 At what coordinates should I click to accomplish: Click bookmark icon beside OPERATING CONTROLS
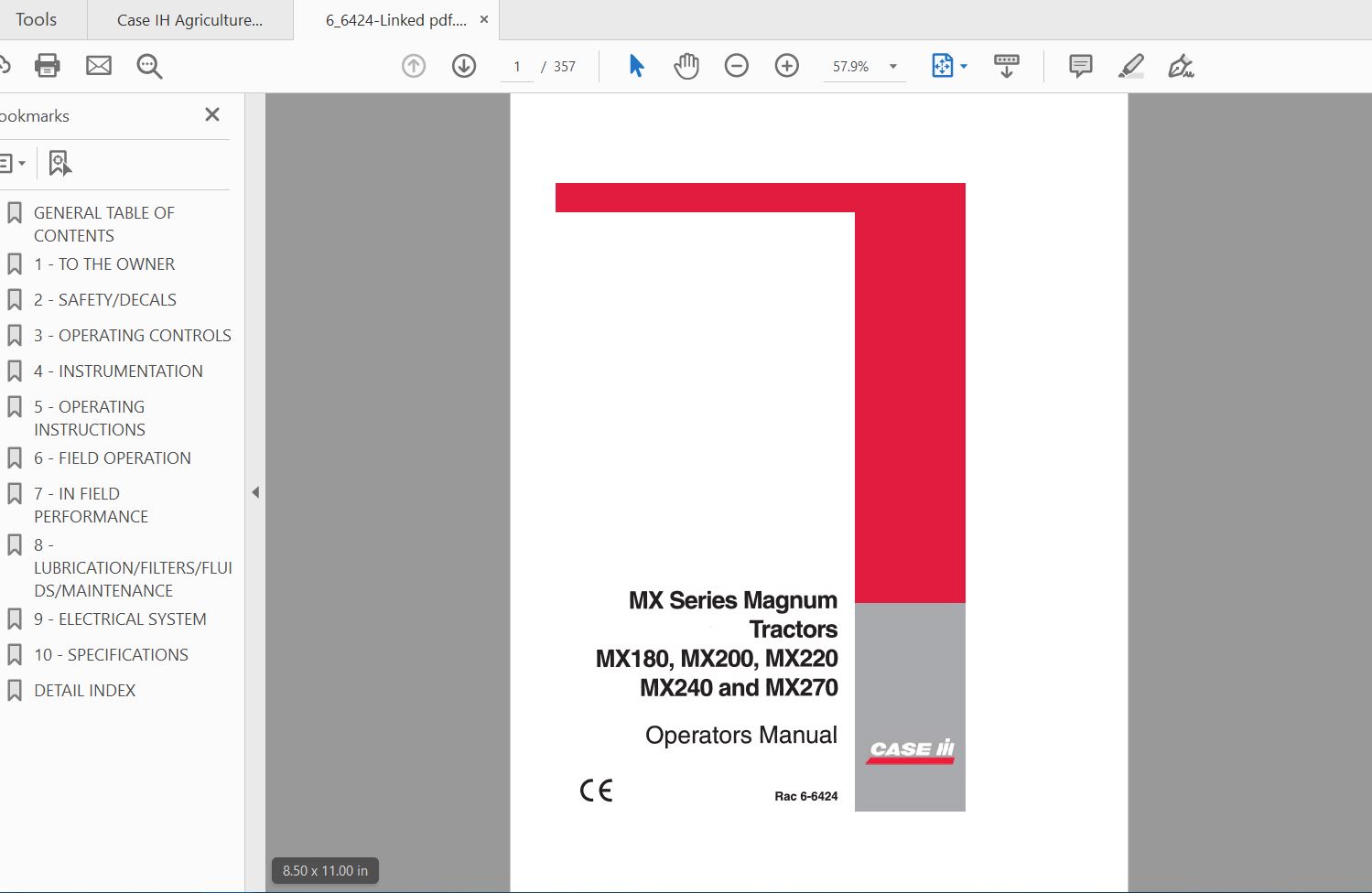click(x=15, y=336)
